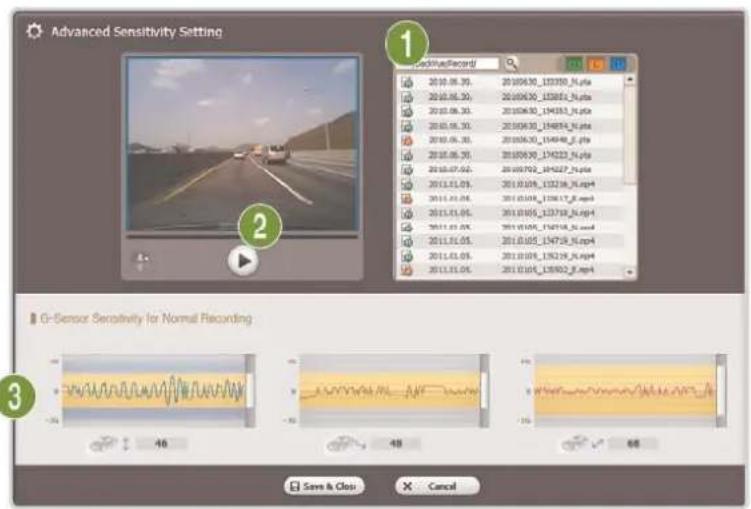The width and height of the screenshot is (751, 509).
Task: Adjust the right G-sensor graph's sensitivity slider
Action: coord(721,391)
